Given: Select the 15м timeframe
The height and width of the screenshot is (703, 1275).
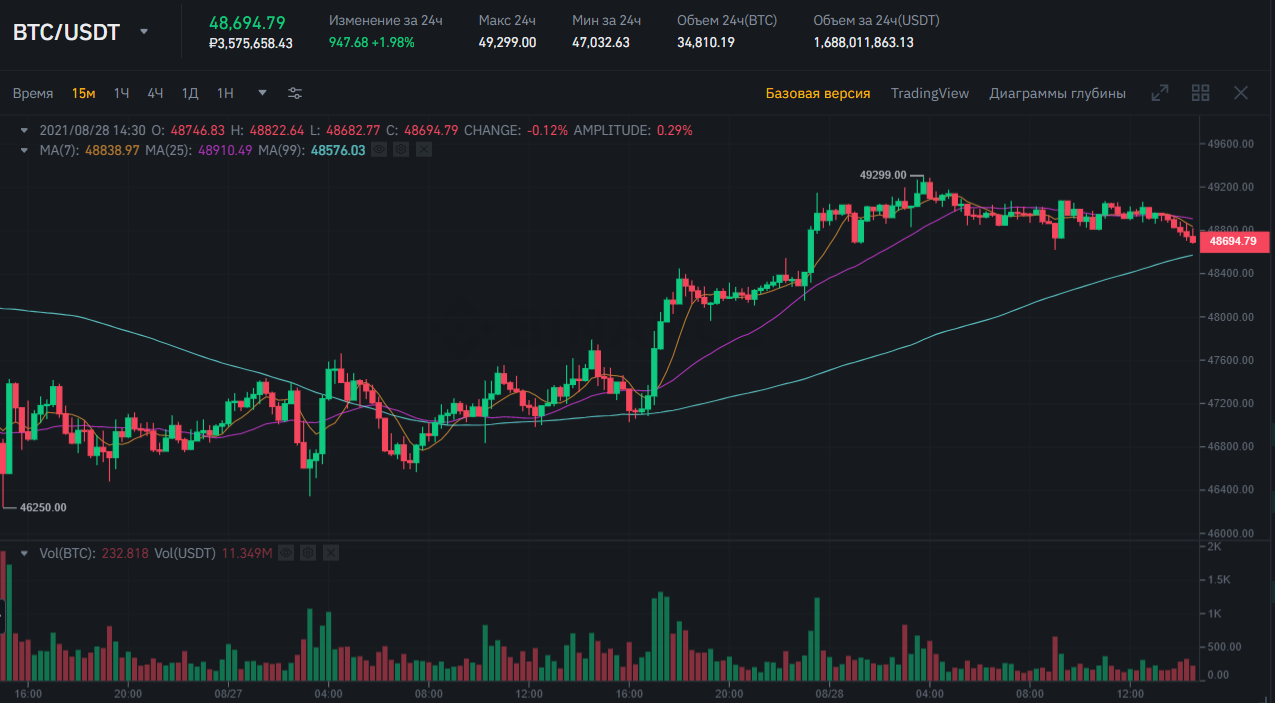Looking at the screenshot, I should click(x=83, y=93).
